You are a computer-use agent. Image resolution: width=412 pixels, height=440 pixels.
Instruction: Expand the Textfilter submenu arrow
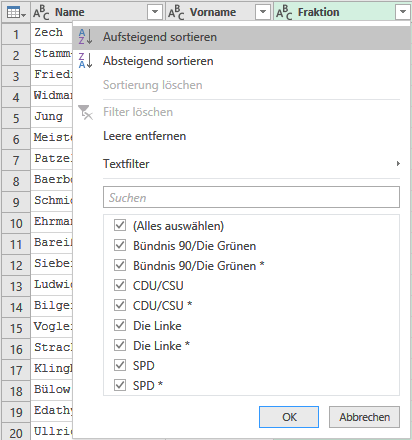[x=398, y=164]
